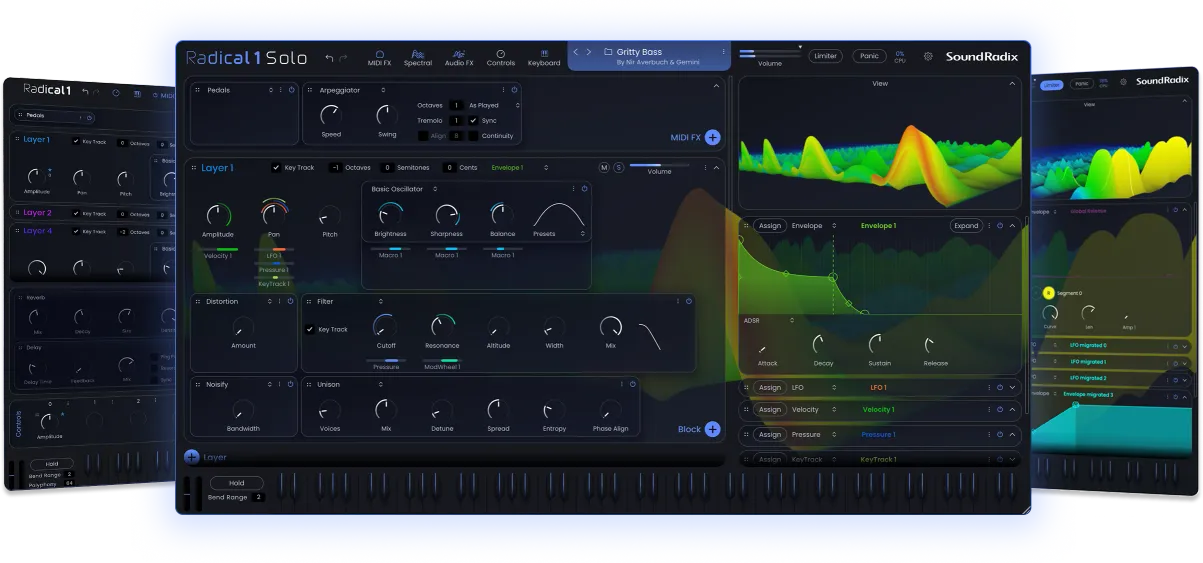Open Velocity 1 modulator options menu
The width and height of the screenshot is (1203, 563).
(x=989, y=410)
